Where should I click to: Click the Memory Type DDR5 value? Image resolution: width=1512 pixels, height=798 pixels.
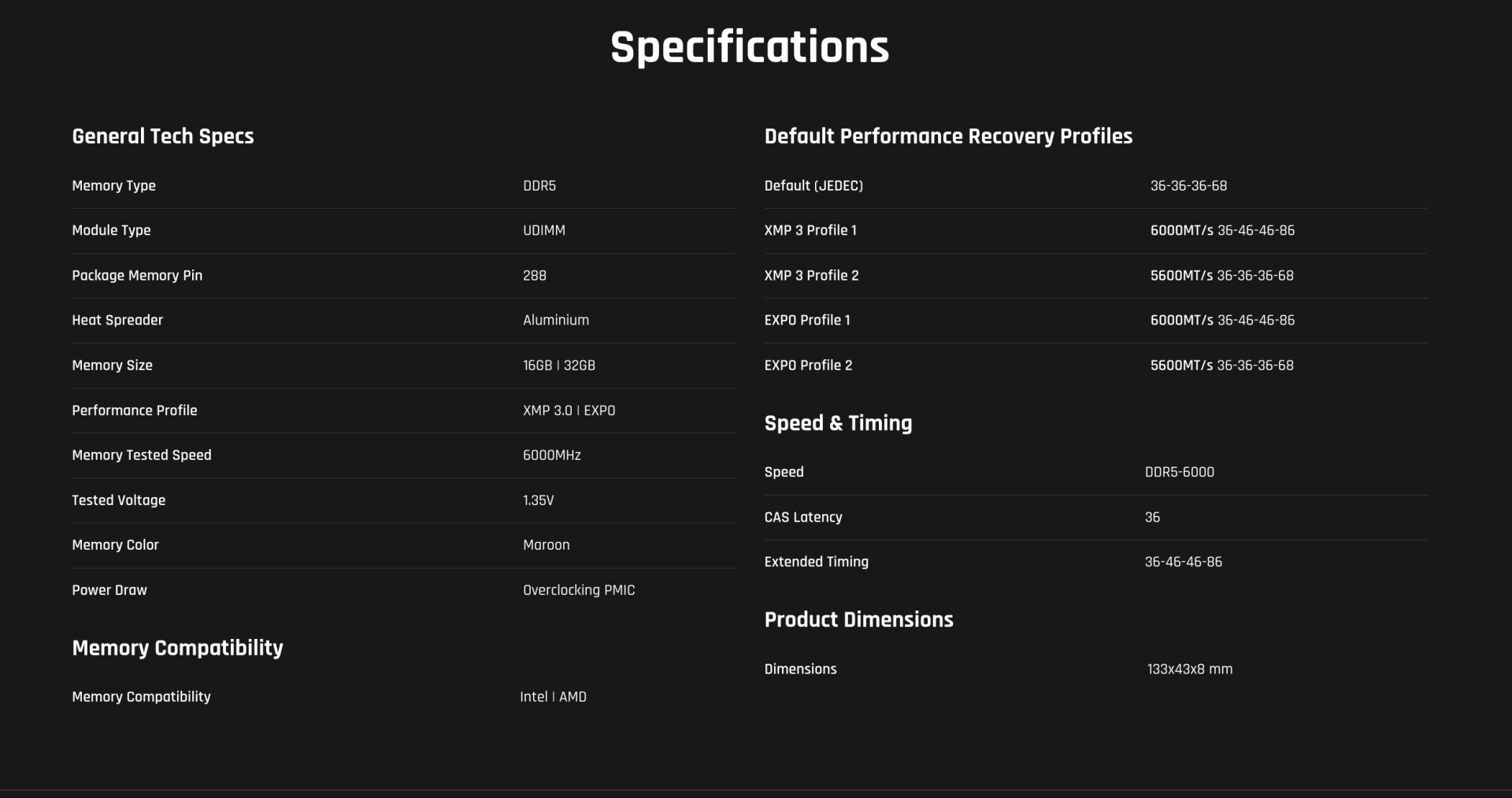click(539, 186)
